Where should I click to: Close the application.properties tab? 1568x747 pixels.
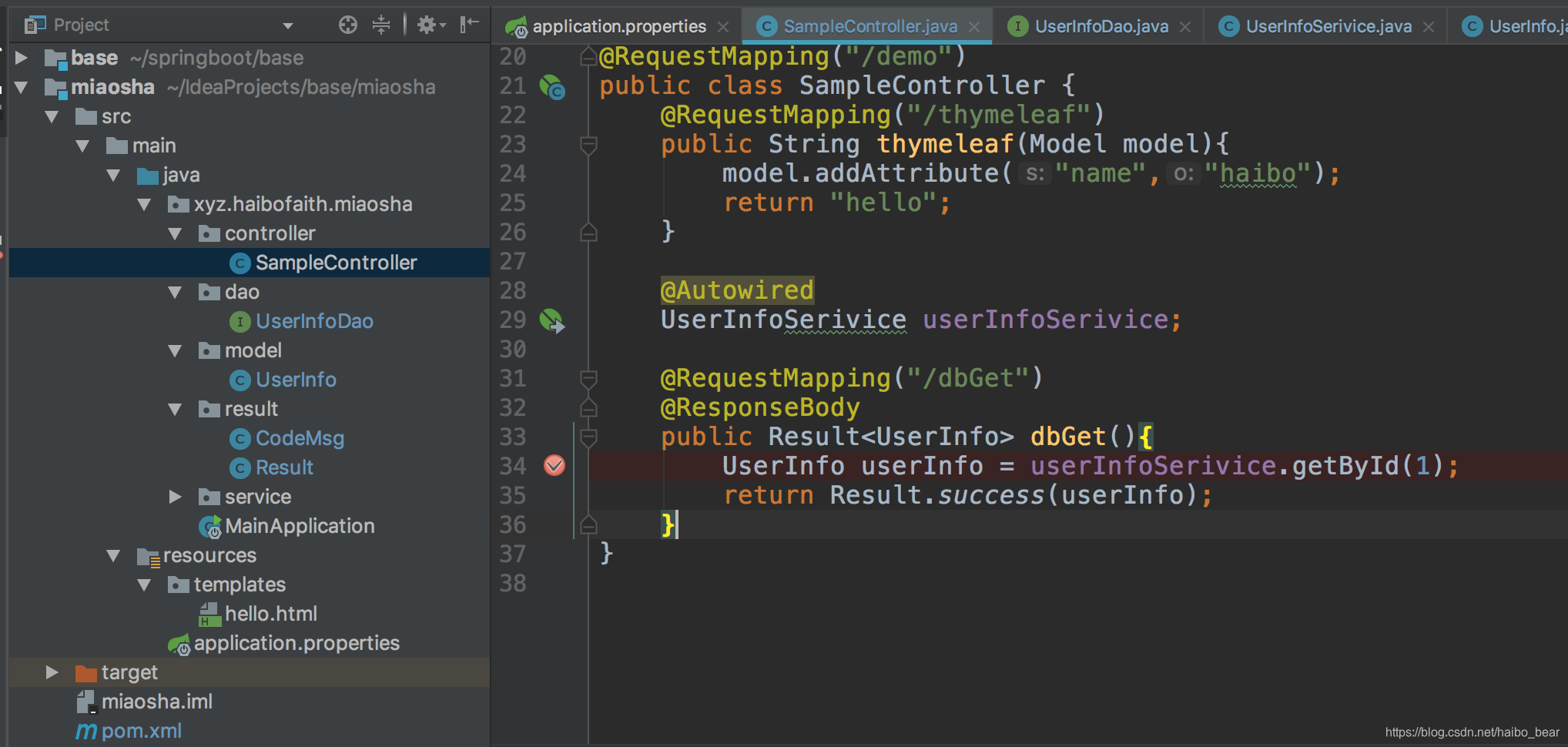[723, 27]
